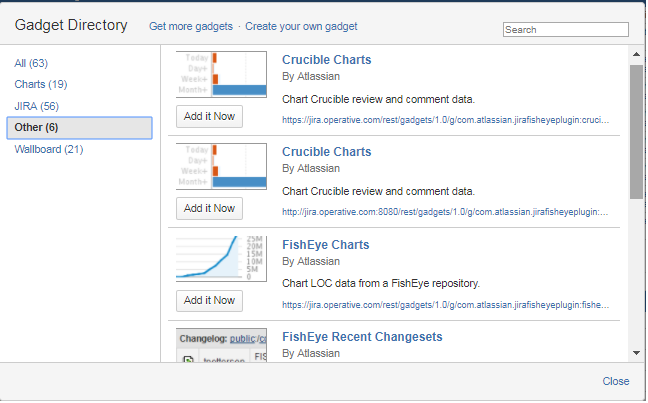Image resolution: width=648 pixels, height=403 pixels.
Task: Select the JIRA (56) category
Action: tap(36, 106)
